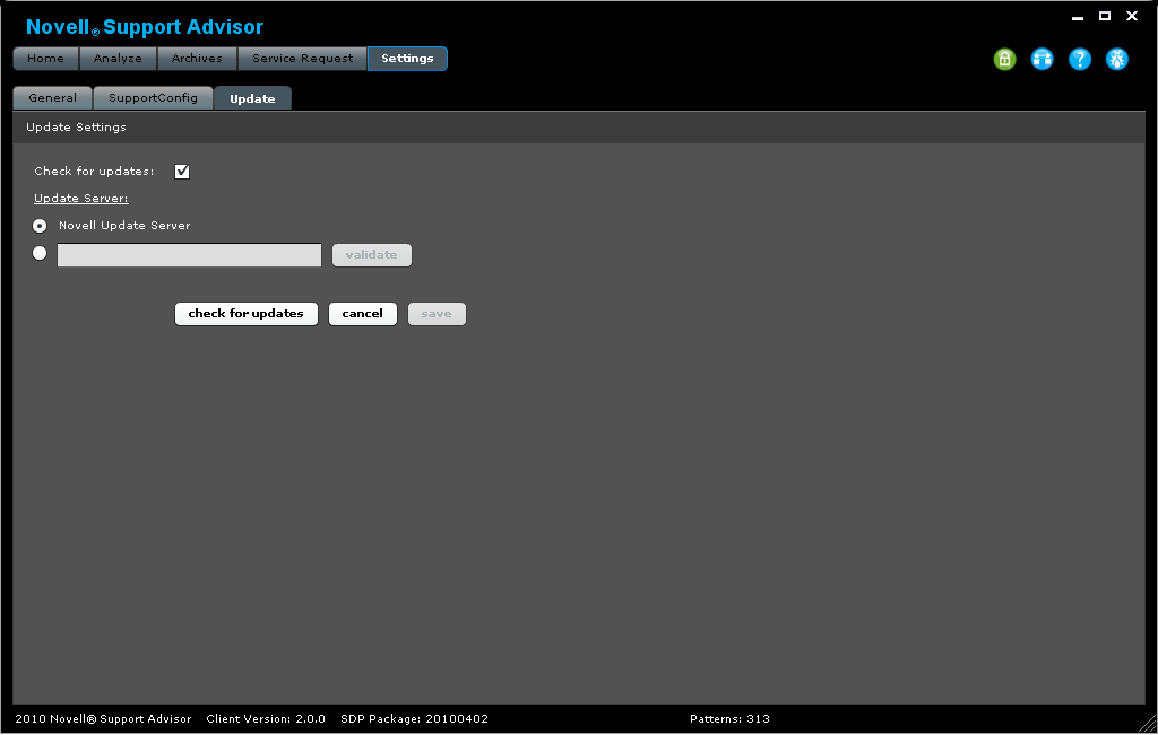Click the Update Settings header text
Image resolution: width=1158 pixels, height=735 pixels.
pos(76,127)
